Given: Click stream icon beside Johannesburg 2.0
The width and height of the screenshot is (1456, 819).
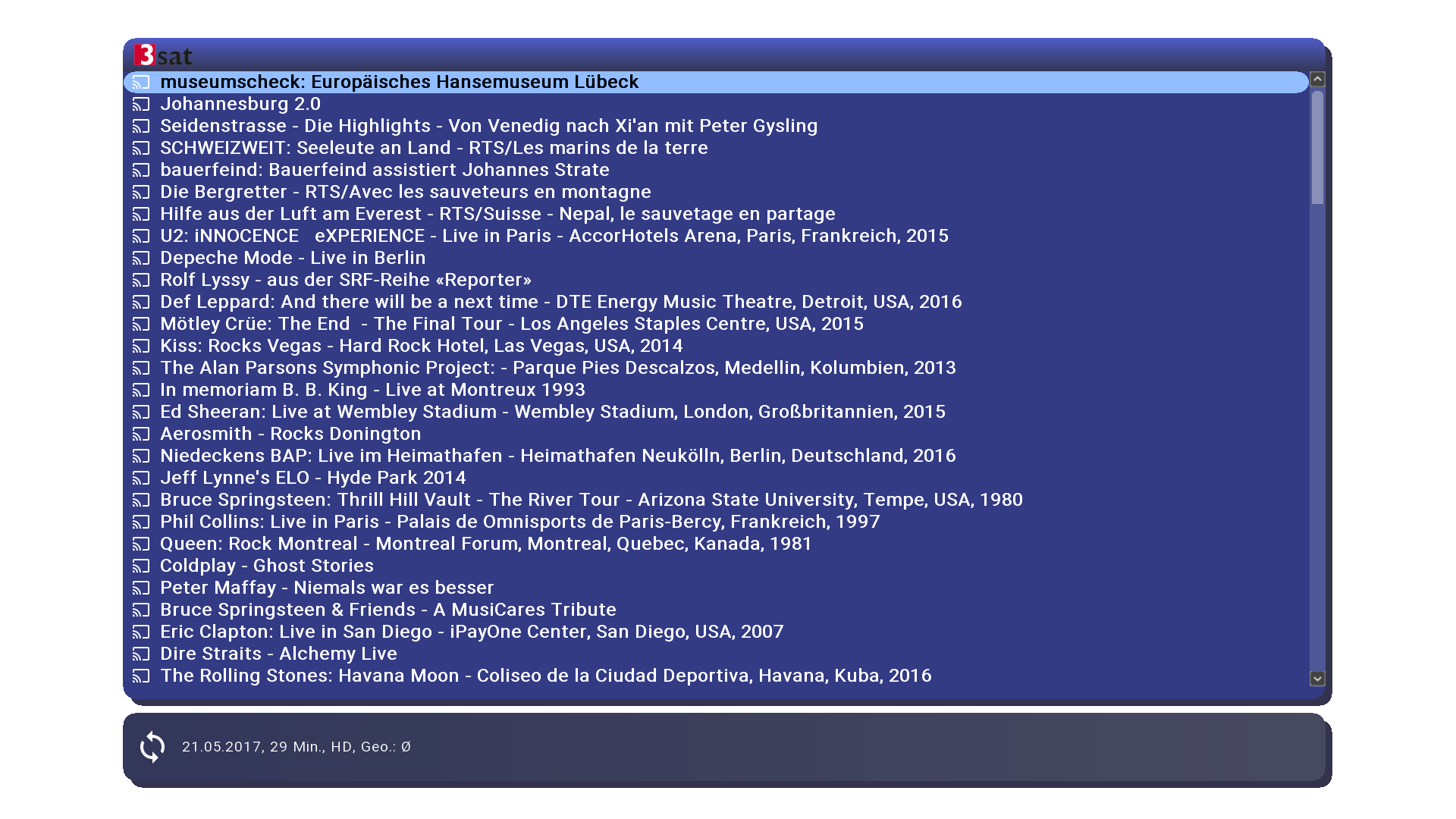Looking at the screenshot, I should coord(141,104).
